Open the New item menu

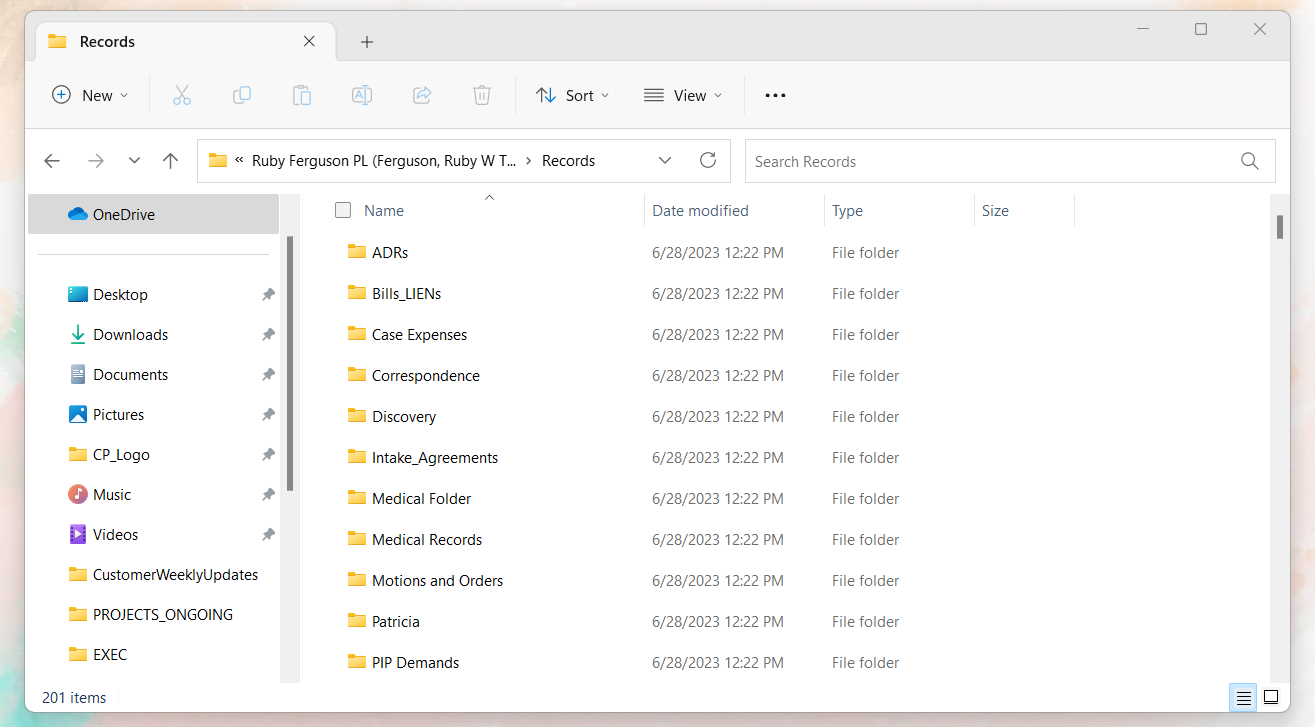(x=90, y=95)
